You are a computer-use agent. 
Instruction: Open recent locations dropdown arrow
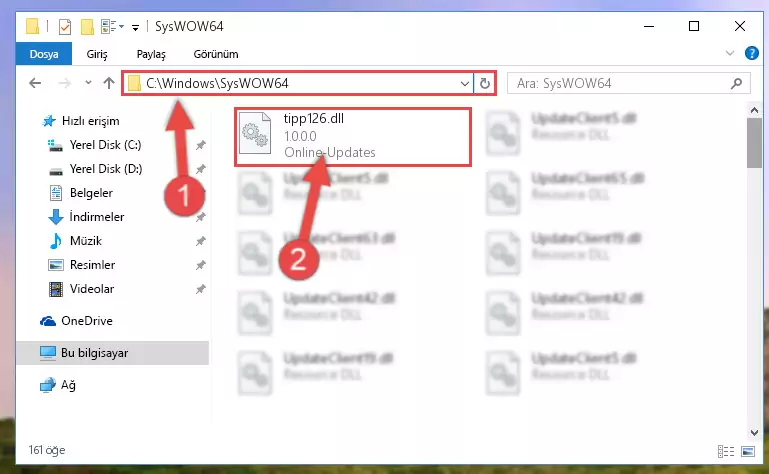pyautogui.click(x=88, y=82)
